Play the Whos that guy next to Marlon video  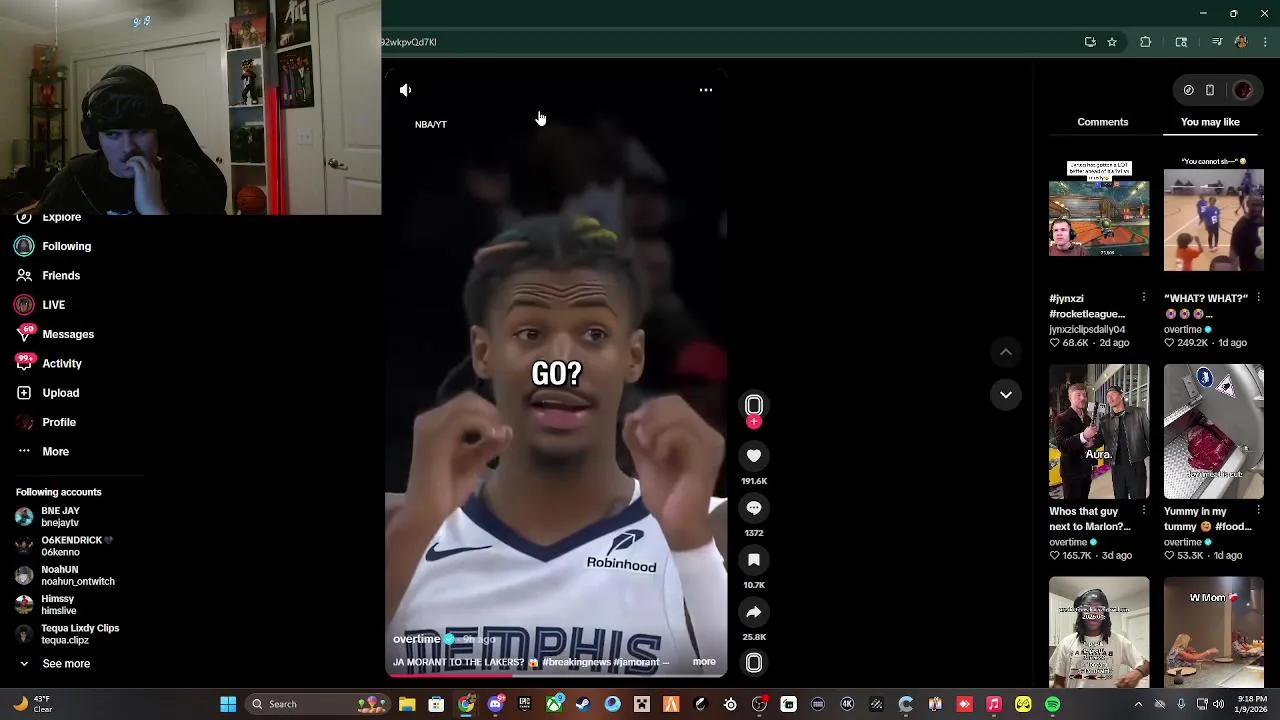[1099, 431]
